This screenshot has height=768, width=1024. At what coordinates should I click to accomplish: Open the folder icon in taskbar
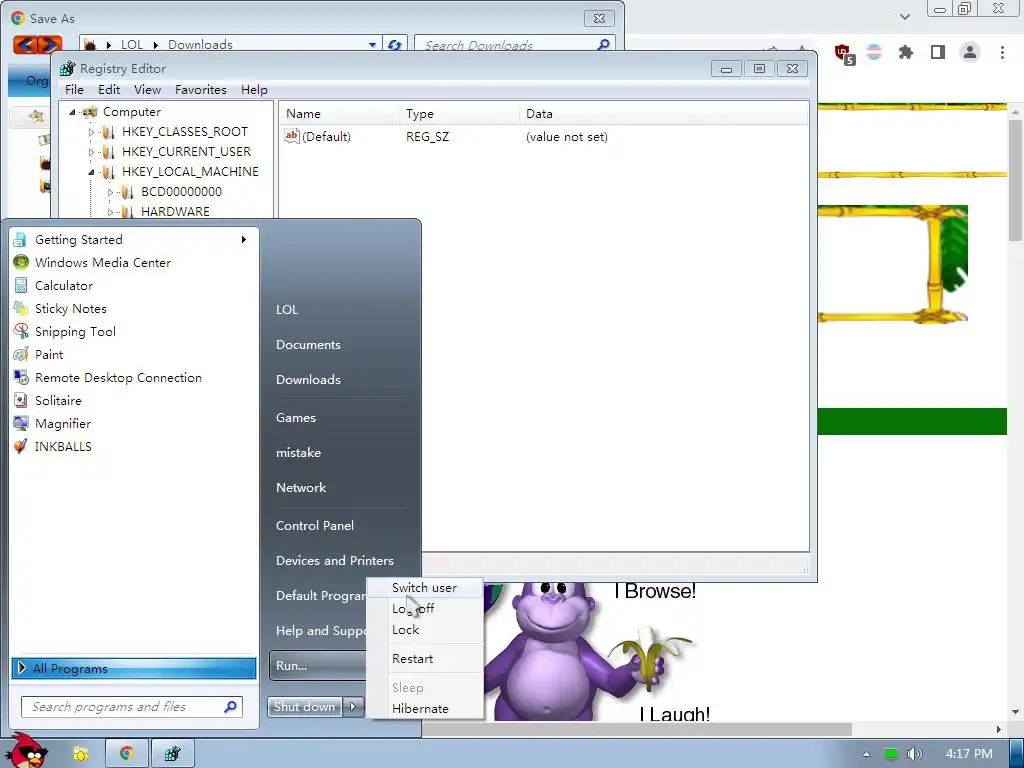click(x=81, y=754)
